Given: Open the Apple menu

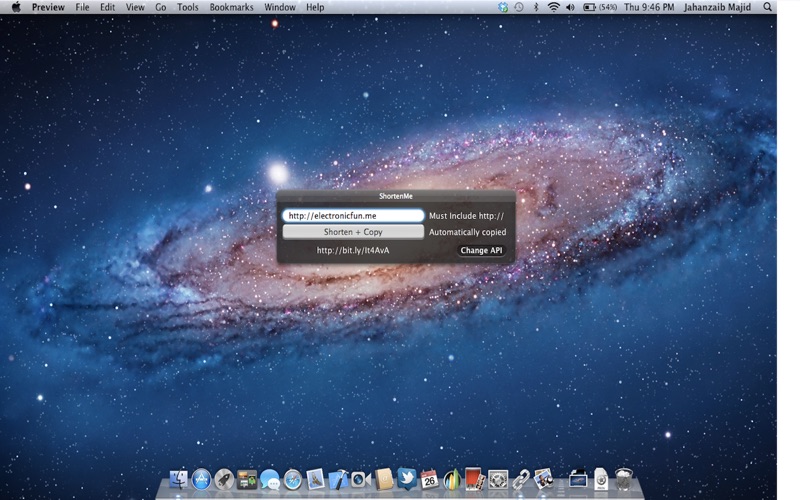Looking at the screenshot, I should click(x=16, y=7).
